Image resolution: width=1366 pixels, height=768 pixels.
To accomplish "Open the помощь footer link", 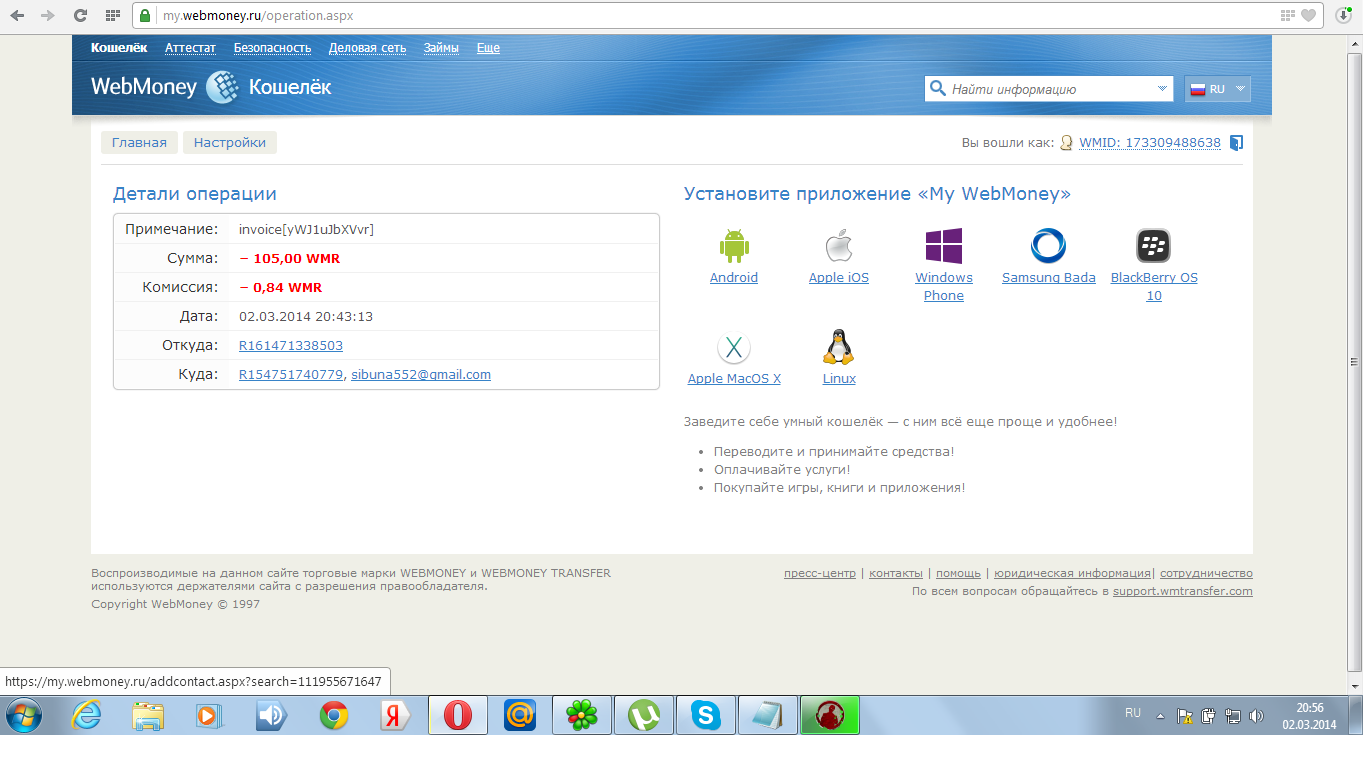I will (958, 574).
